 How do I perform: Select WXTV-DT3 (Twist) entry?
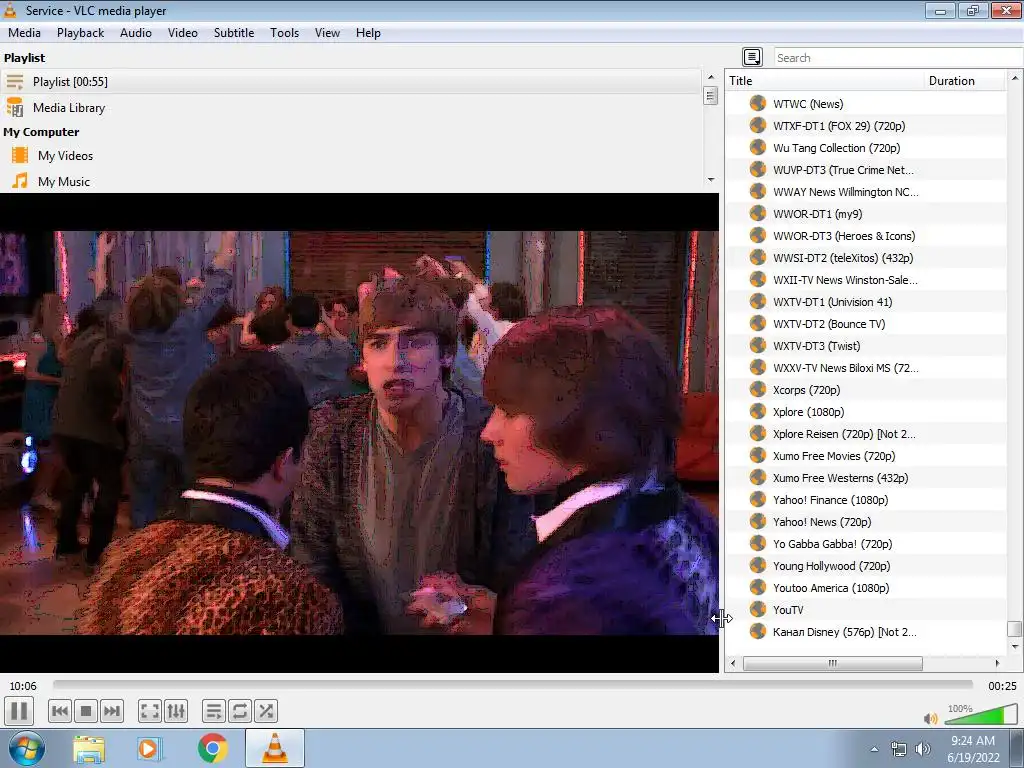point(866,346)
